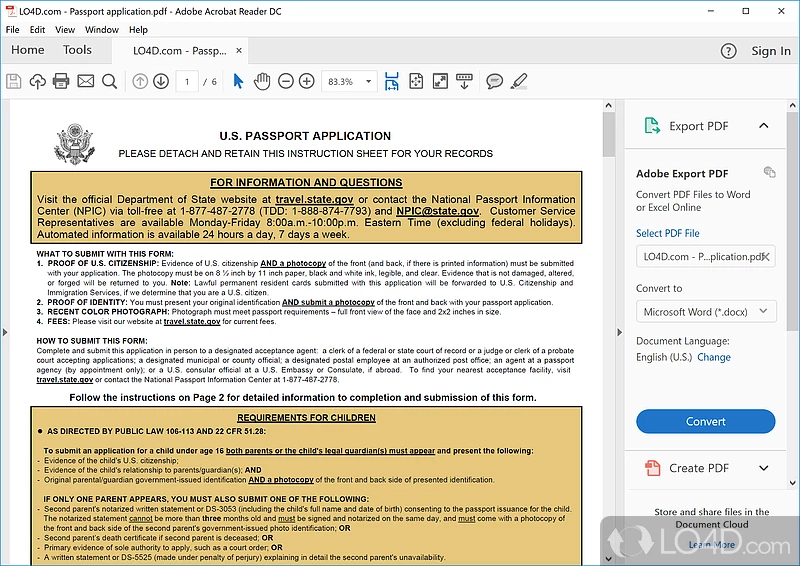The image size is (800, 566).
Task: Go to previous page arrow
Action: pyautogui.click(x=140, y=81)
